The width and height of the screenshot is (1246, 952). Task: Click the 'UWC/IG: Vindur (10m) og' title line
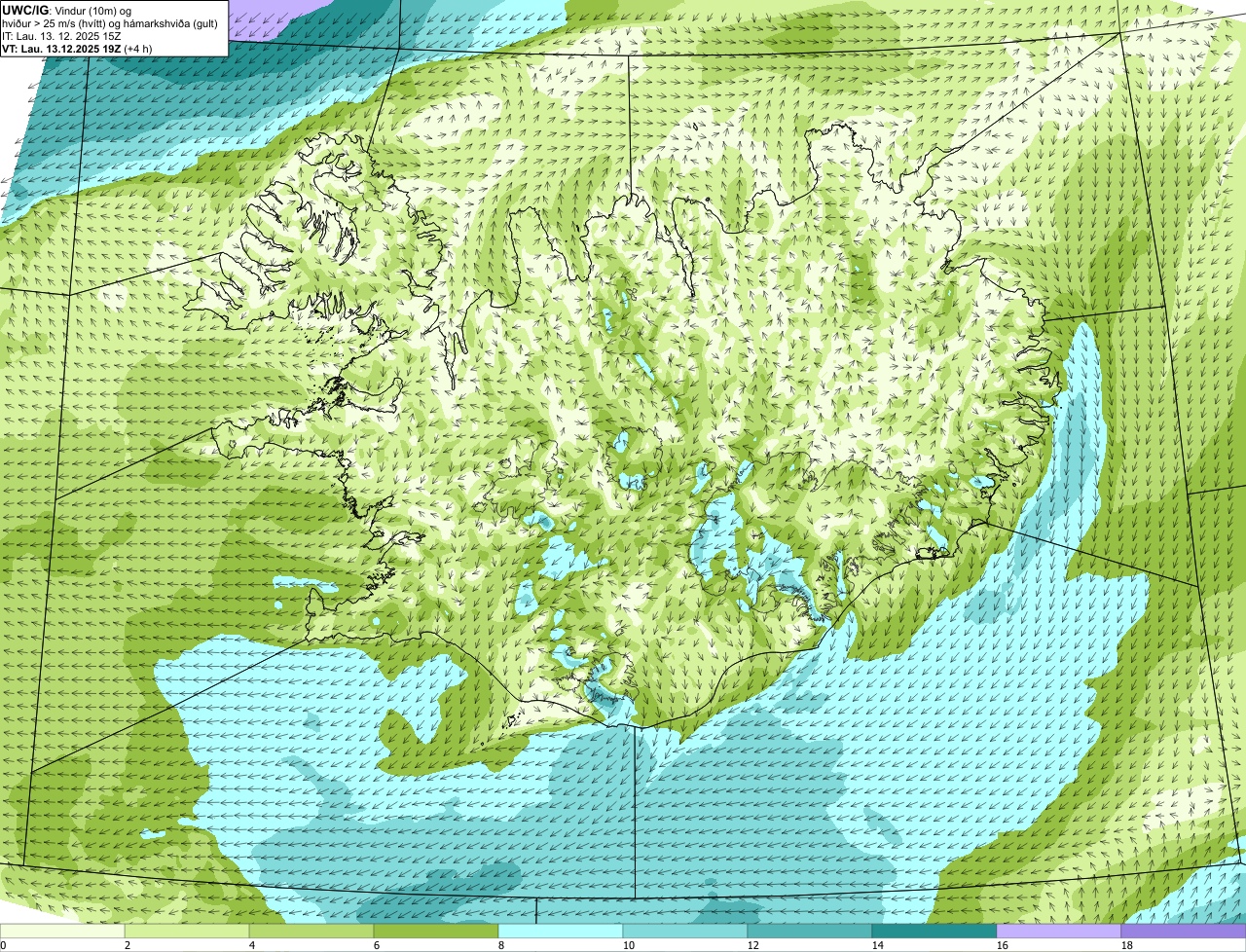tap(67, 10)
